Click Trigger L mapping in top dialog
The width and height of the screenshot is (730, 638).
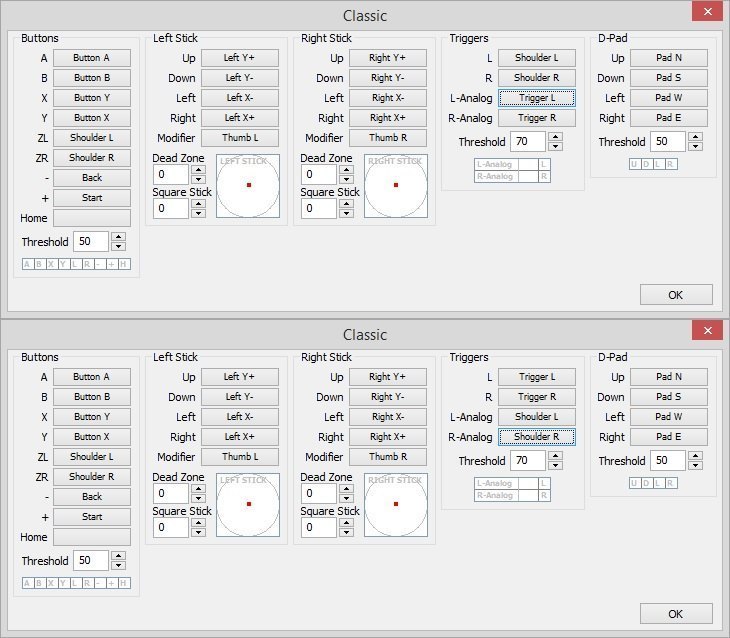tap(537, 98)
